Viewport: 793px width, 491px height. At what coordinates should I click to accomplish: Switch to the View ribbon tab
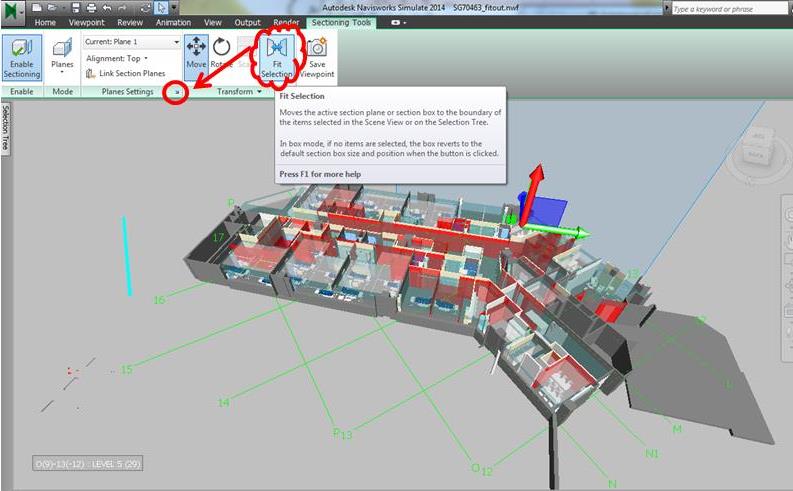point(213,23)
